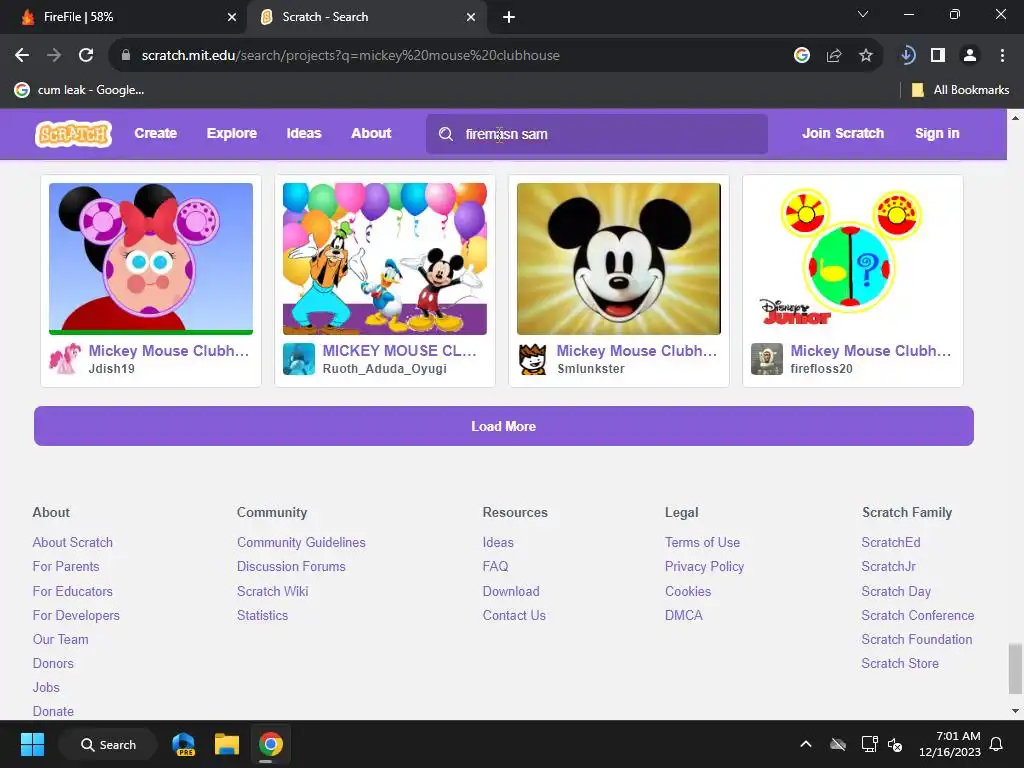The height and width of the screenshot is (768, 1024).
Task: Open the Minnie Mouse project thumbnail
Action: 151,259
